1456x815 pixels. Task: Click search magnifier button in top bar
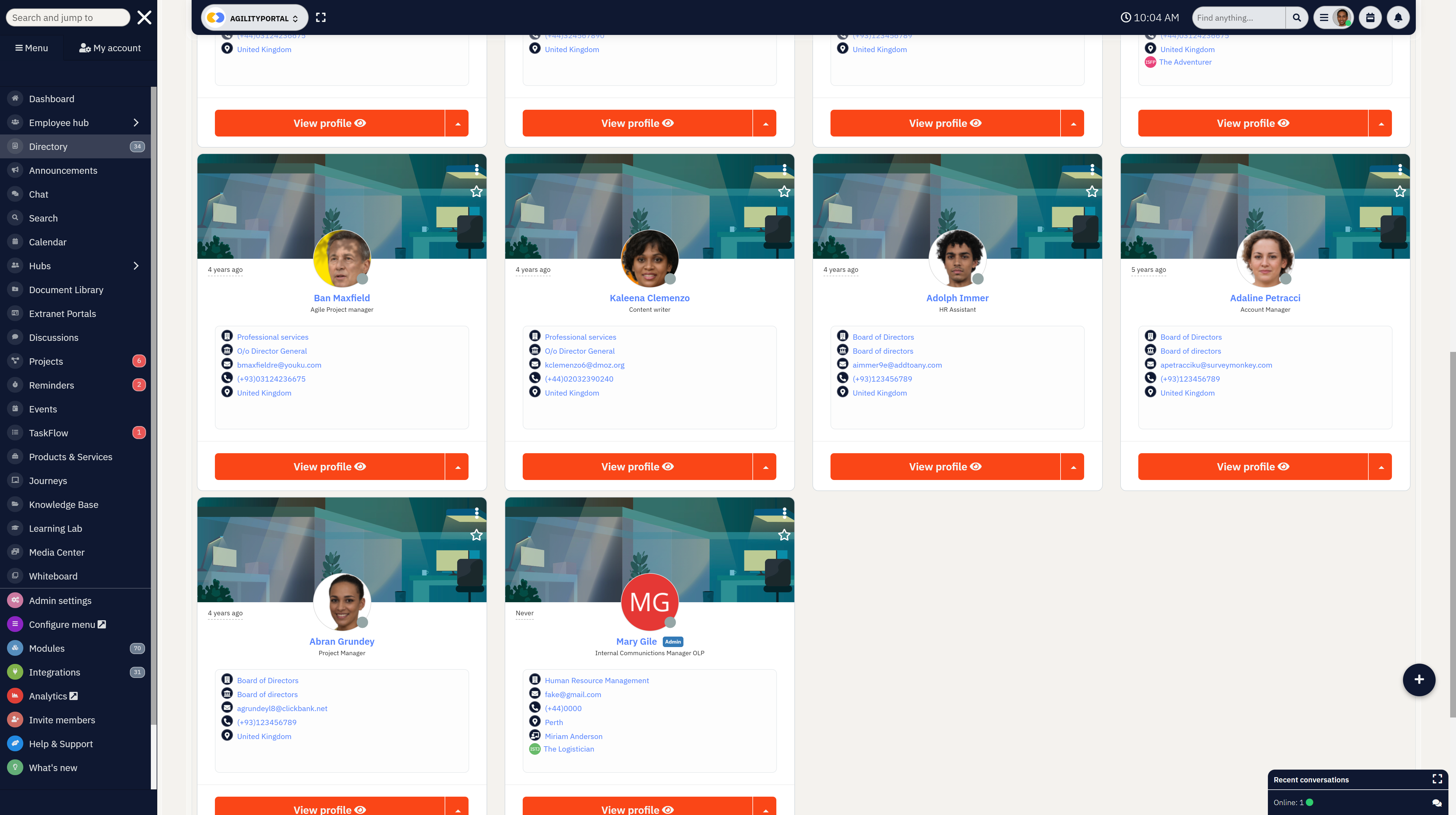point(1297,17)
